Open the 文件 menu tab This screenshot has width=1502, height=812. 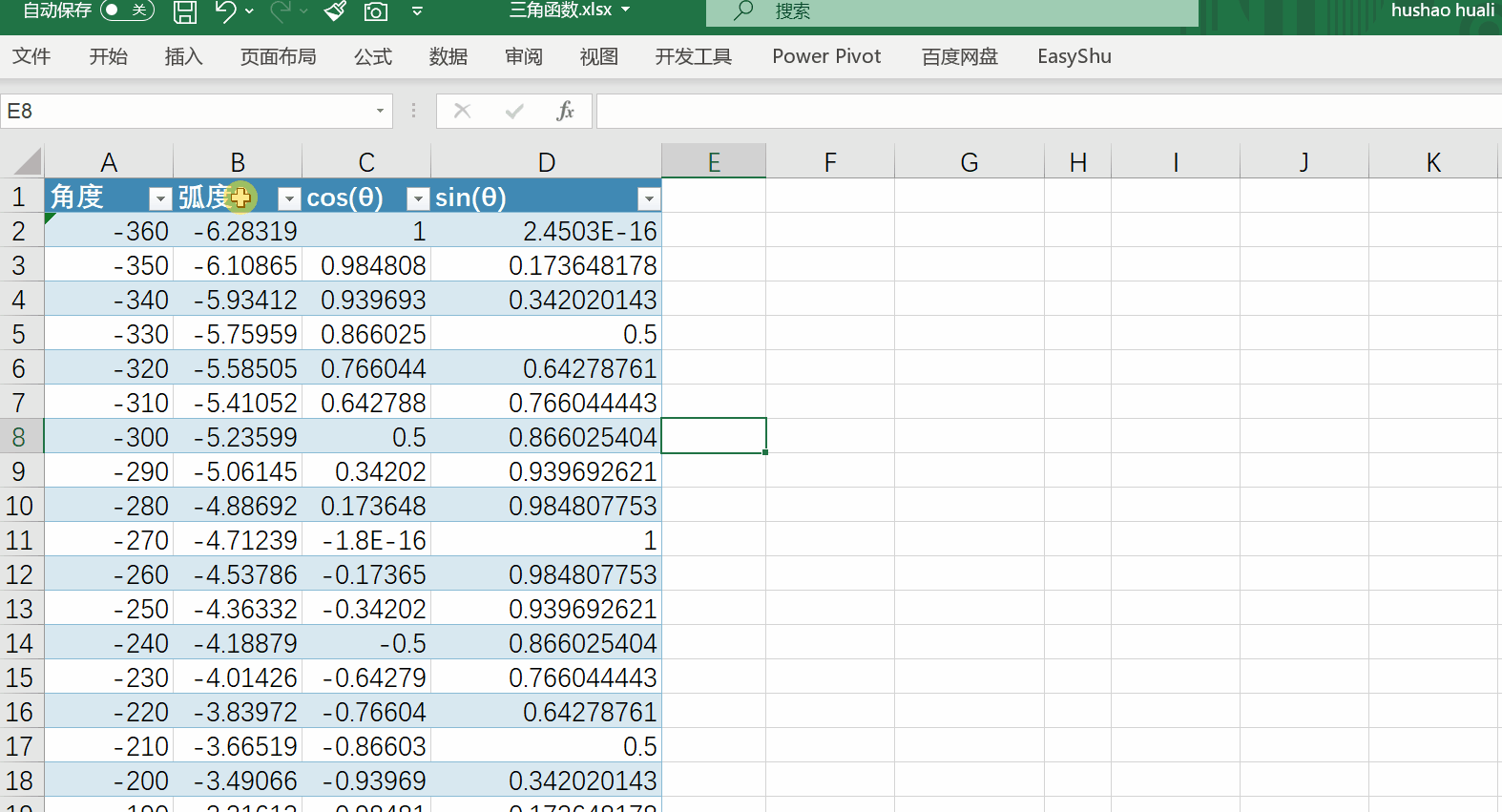pyautogui.click(x=31, y=56)
